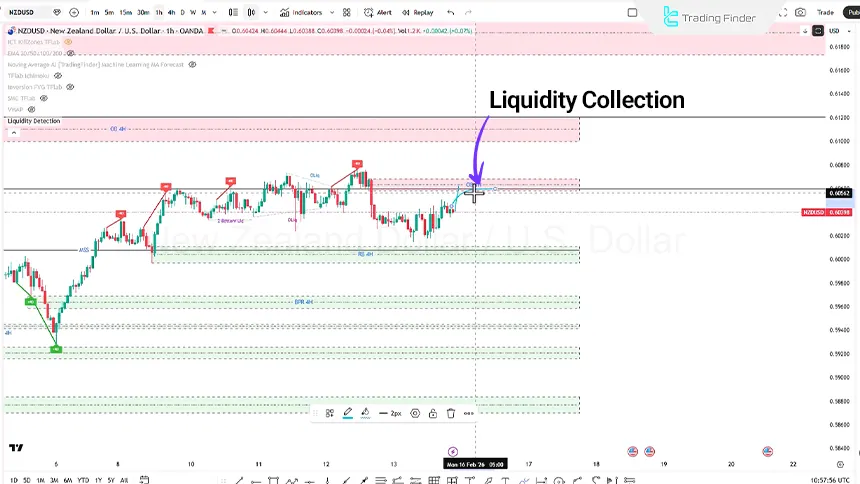Toggle visibility of EMA 20/50/100/200 indicator

(x=70, y=53)
